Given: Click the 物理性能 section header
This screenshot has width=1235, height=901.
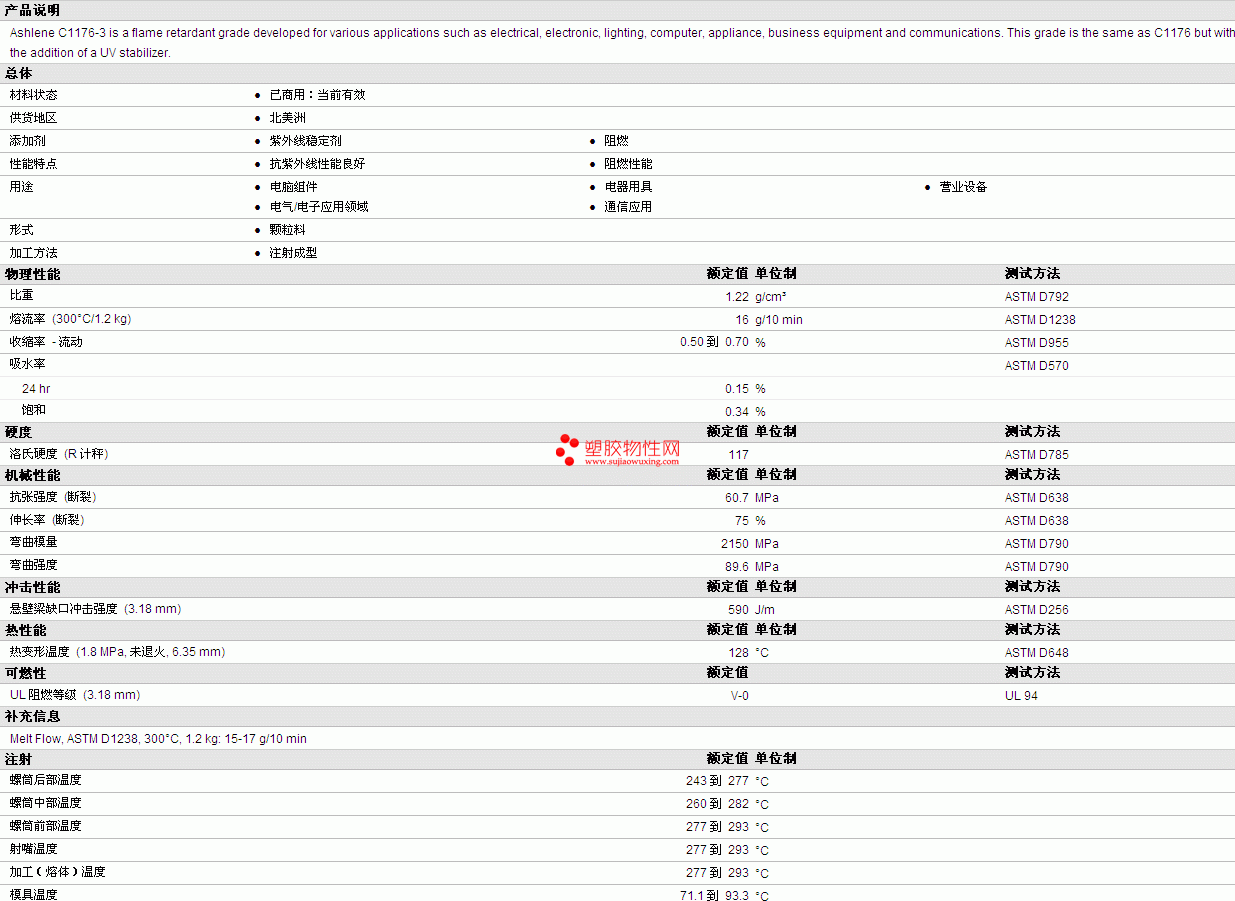Looking at the screenshot, I should click(x=32, y=274).
